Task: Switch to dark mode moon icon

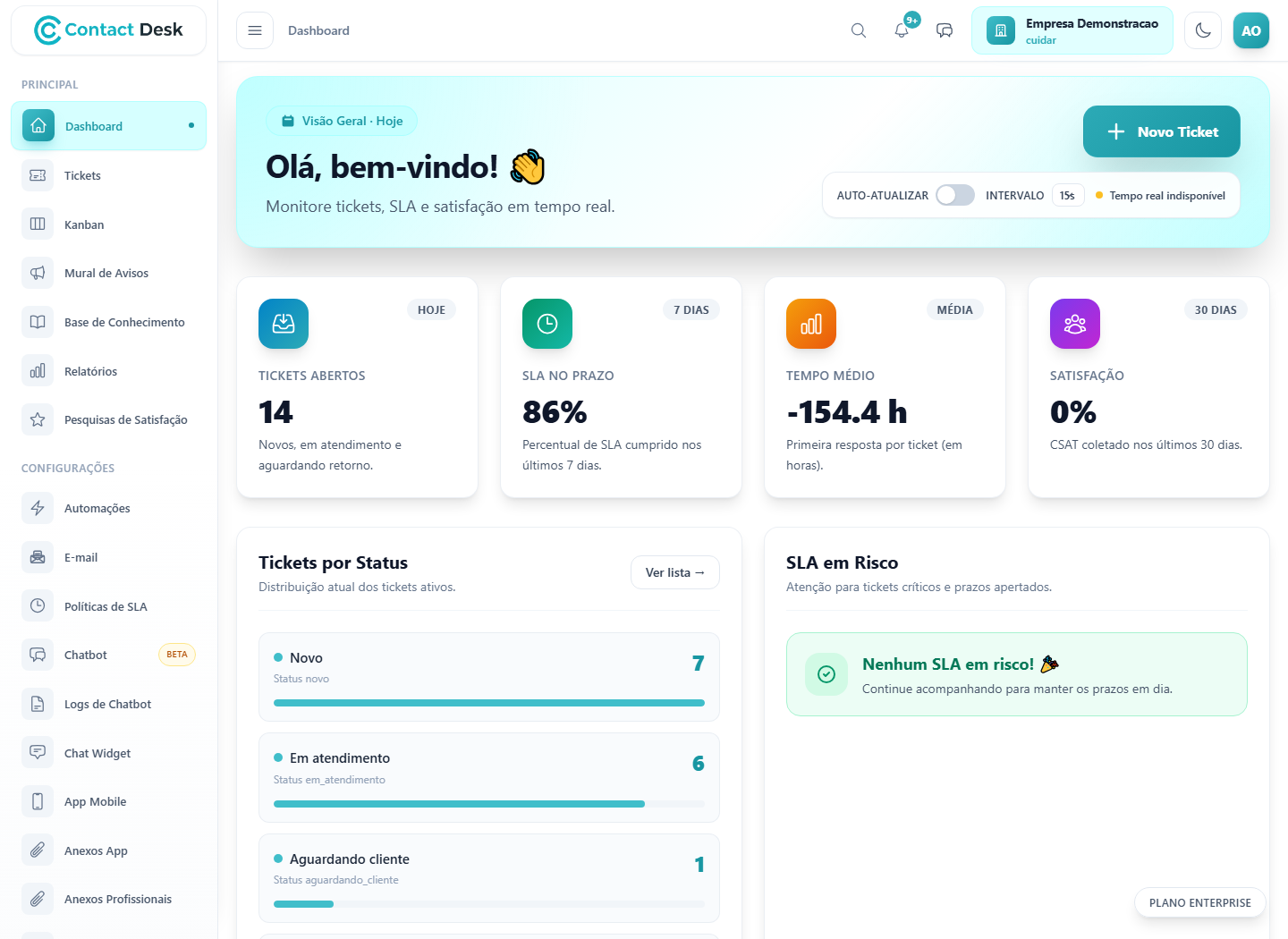Action: pos(1203,30)
